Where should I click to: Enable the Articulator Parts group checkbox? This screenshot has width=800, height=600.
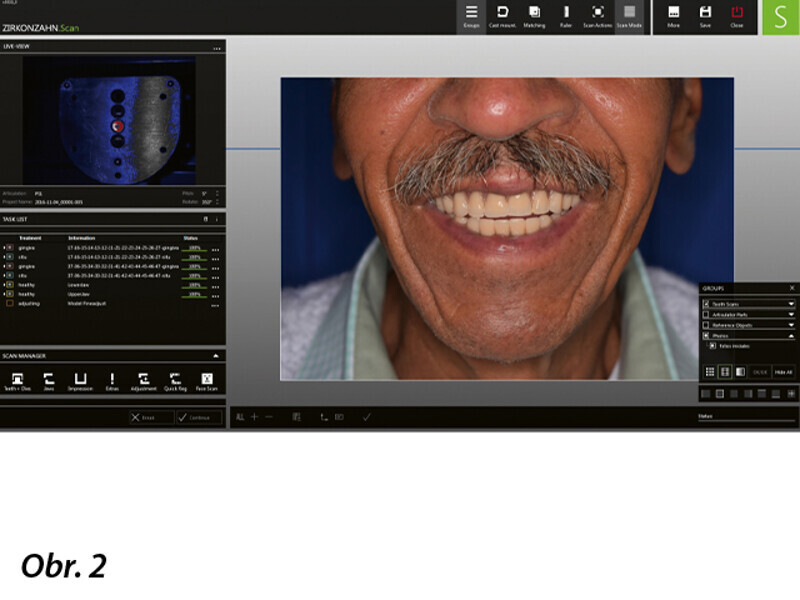[706, 314]
